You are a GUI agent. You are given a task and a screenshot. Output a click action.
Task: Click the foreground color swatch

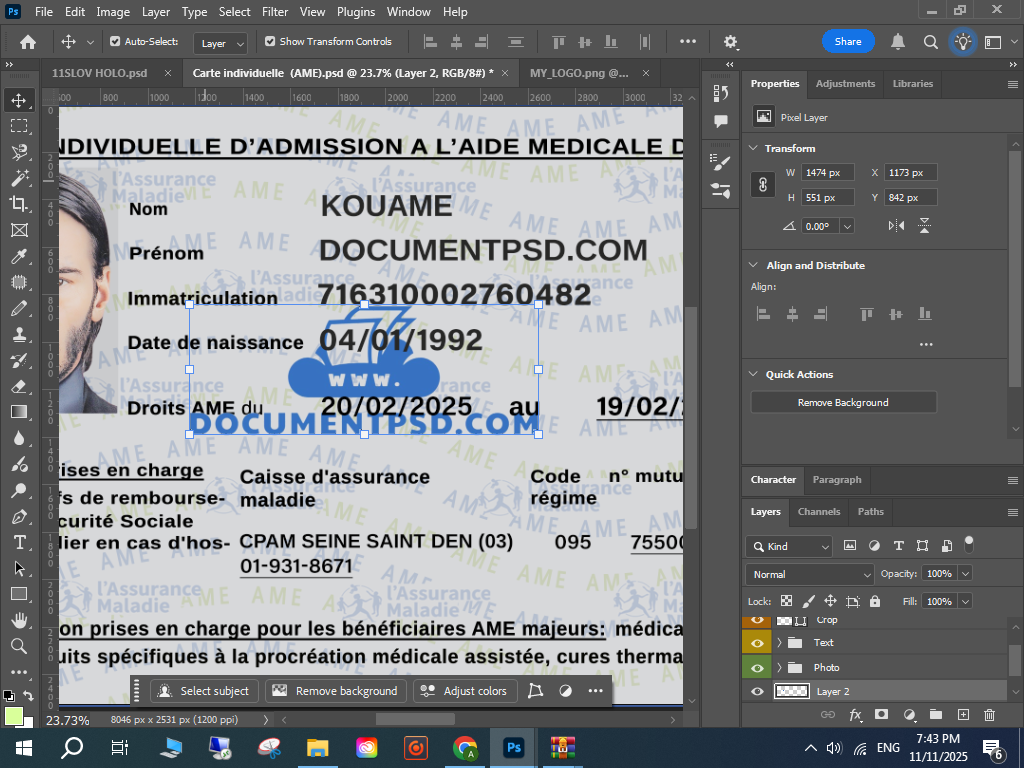coord(14,716)
